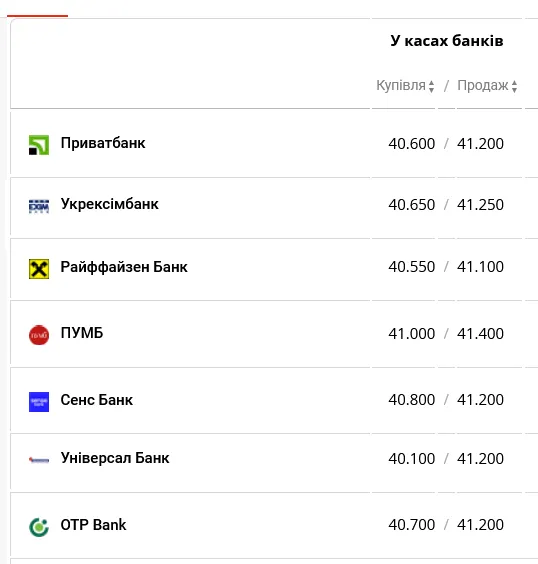Viewport: 538px width, 564px height.
Task: Click the У касах банків heading
Action: pyautogui.click(x=447, y=41)
